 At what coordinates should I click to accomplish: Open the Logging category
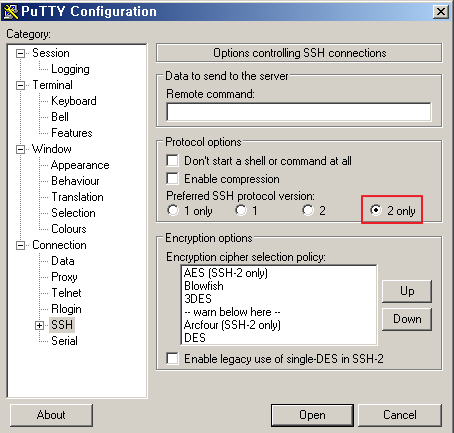(70, 69)
